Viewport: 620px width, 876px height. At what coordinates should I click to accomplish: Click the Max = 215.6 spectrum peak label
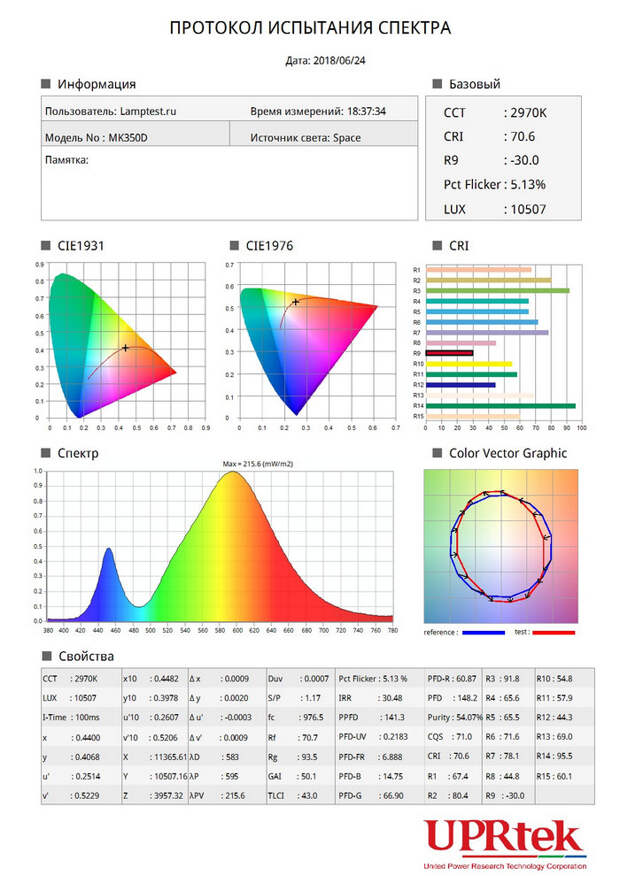(x=257, y=464)
